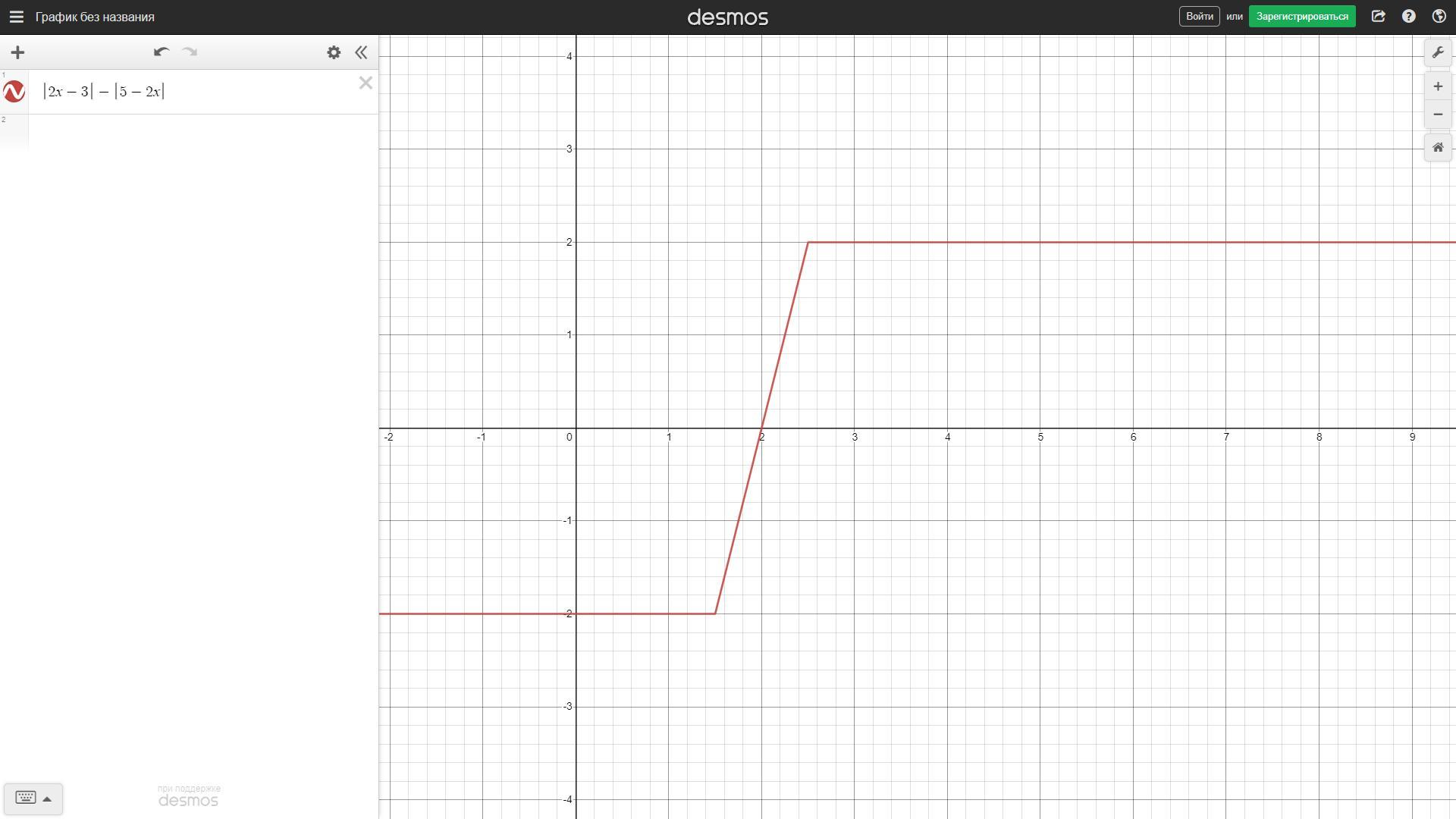Toggle visibility of expression 1 graph
This screenshot has height=819, width=1456.
[x=14, y=92]
